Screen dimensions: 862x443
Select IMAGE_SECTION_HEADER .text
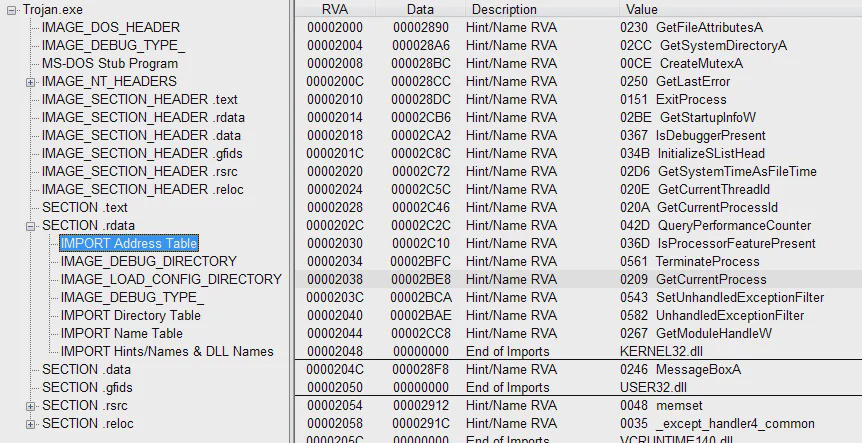[x=140, y=99]
